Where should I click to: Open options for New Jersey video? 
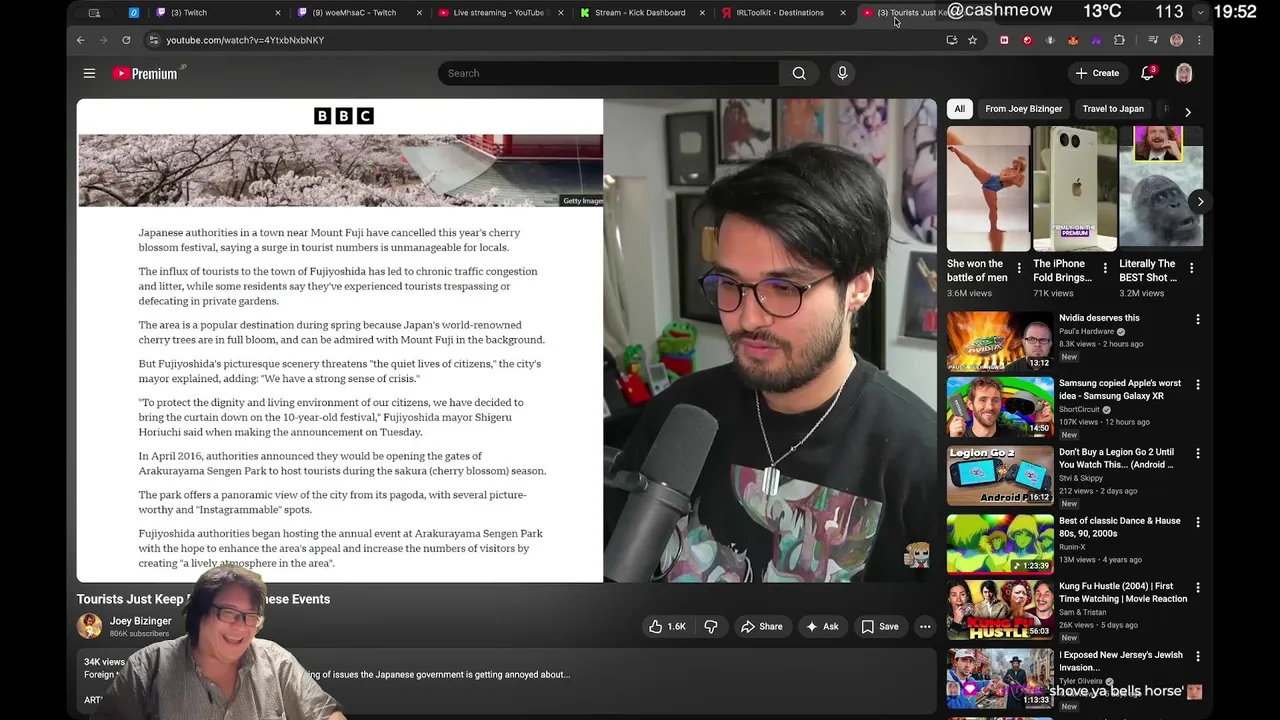1198,657
